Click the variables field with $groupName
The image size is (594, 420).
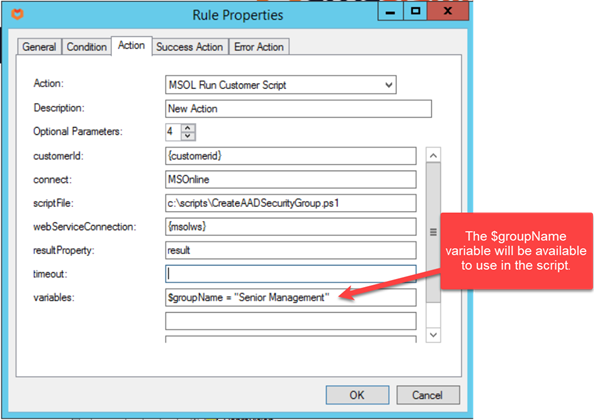coord(291,298)
